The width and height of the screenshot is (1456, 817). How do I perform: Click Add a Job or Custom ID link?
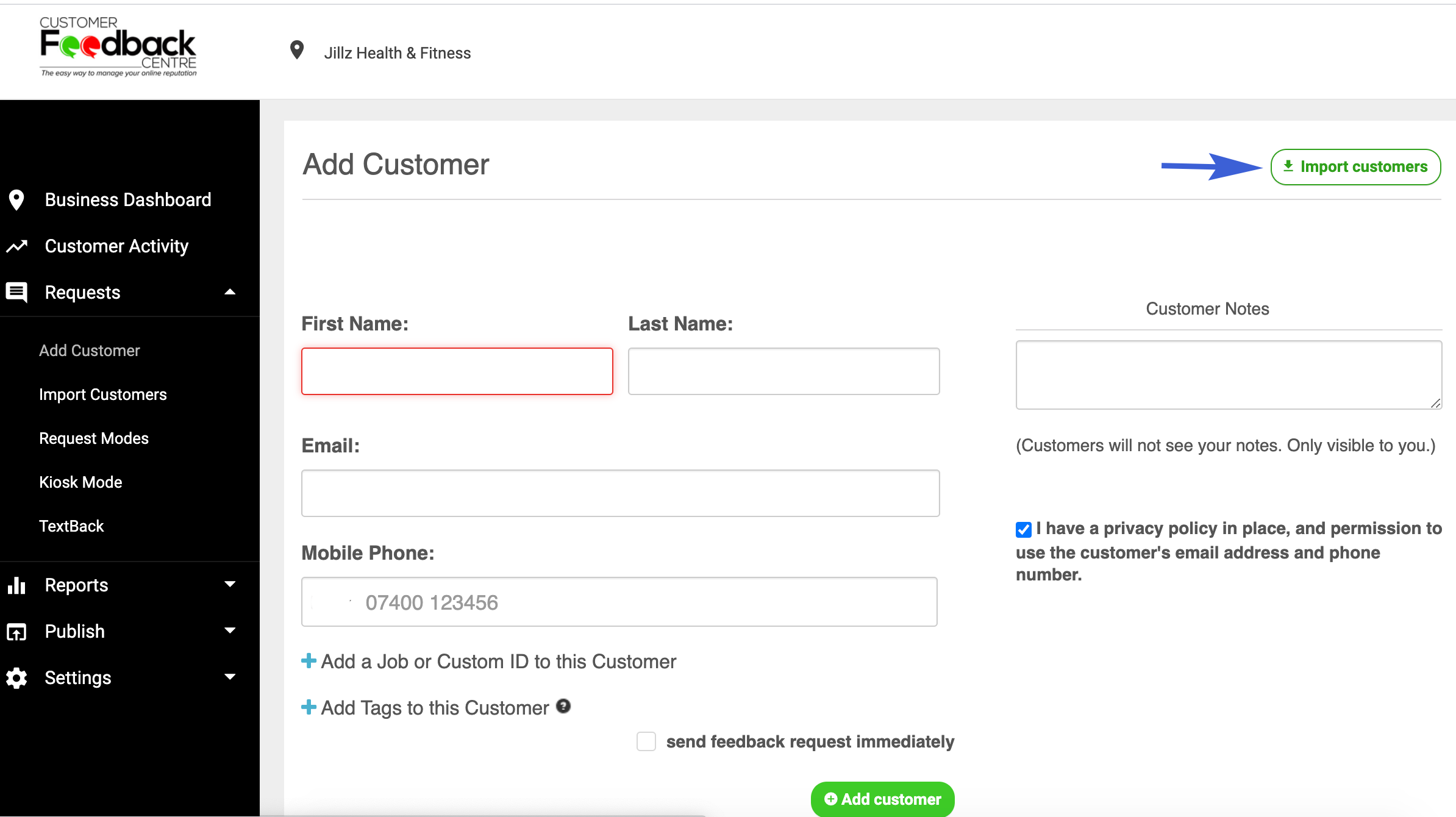tap(489, 661)
